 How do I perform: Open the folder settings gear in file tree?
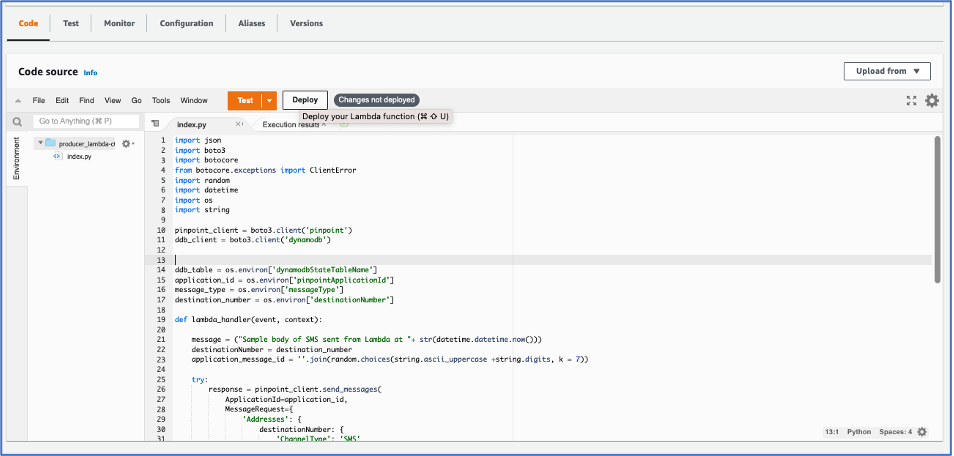click(x=126, y=144)
